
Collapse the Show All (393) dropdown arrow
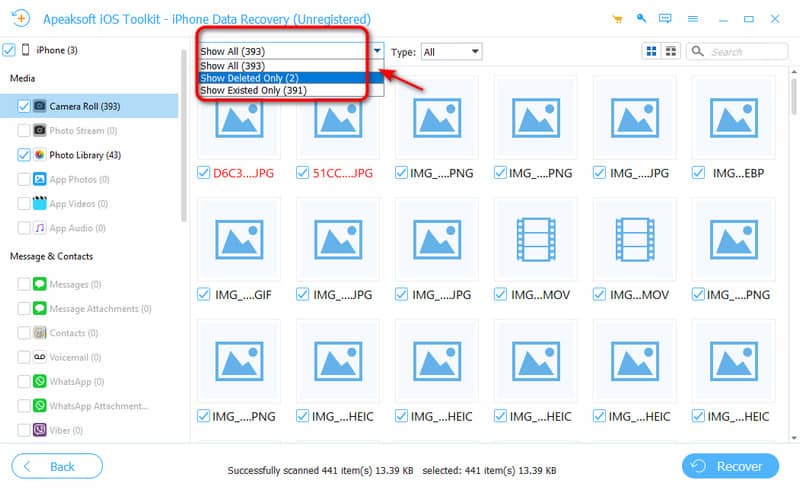click(377, 51)
